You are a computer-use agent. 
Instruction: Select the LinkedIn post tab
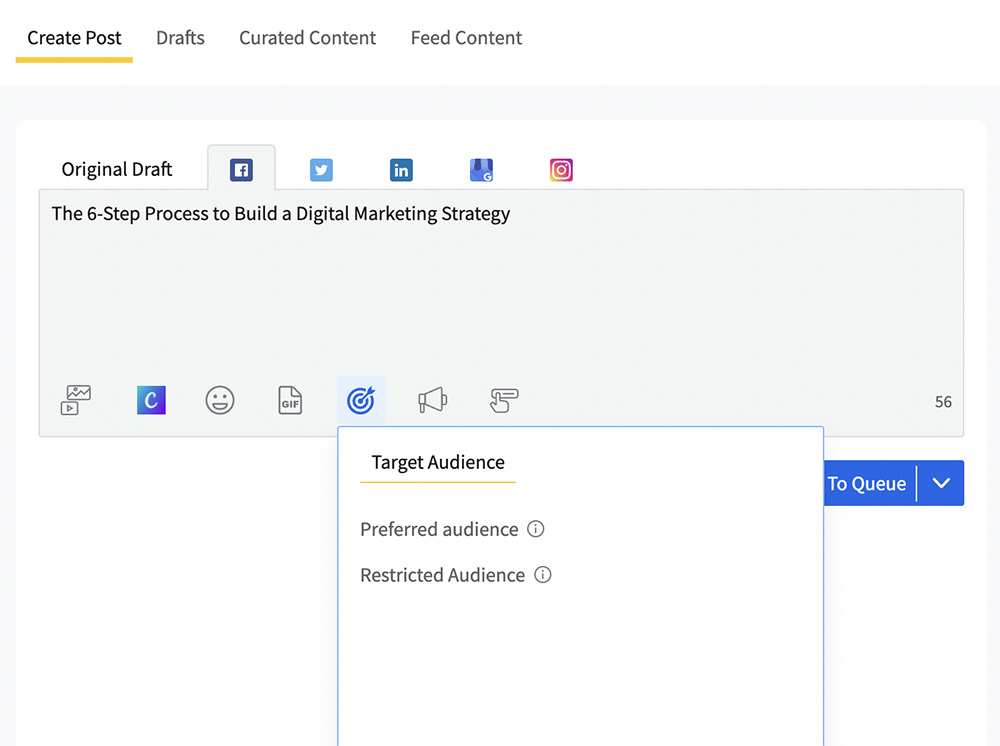401,170
